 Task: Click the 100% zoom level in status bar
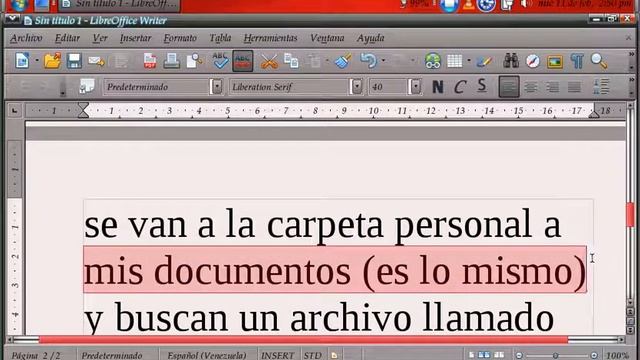click(617, 355)
